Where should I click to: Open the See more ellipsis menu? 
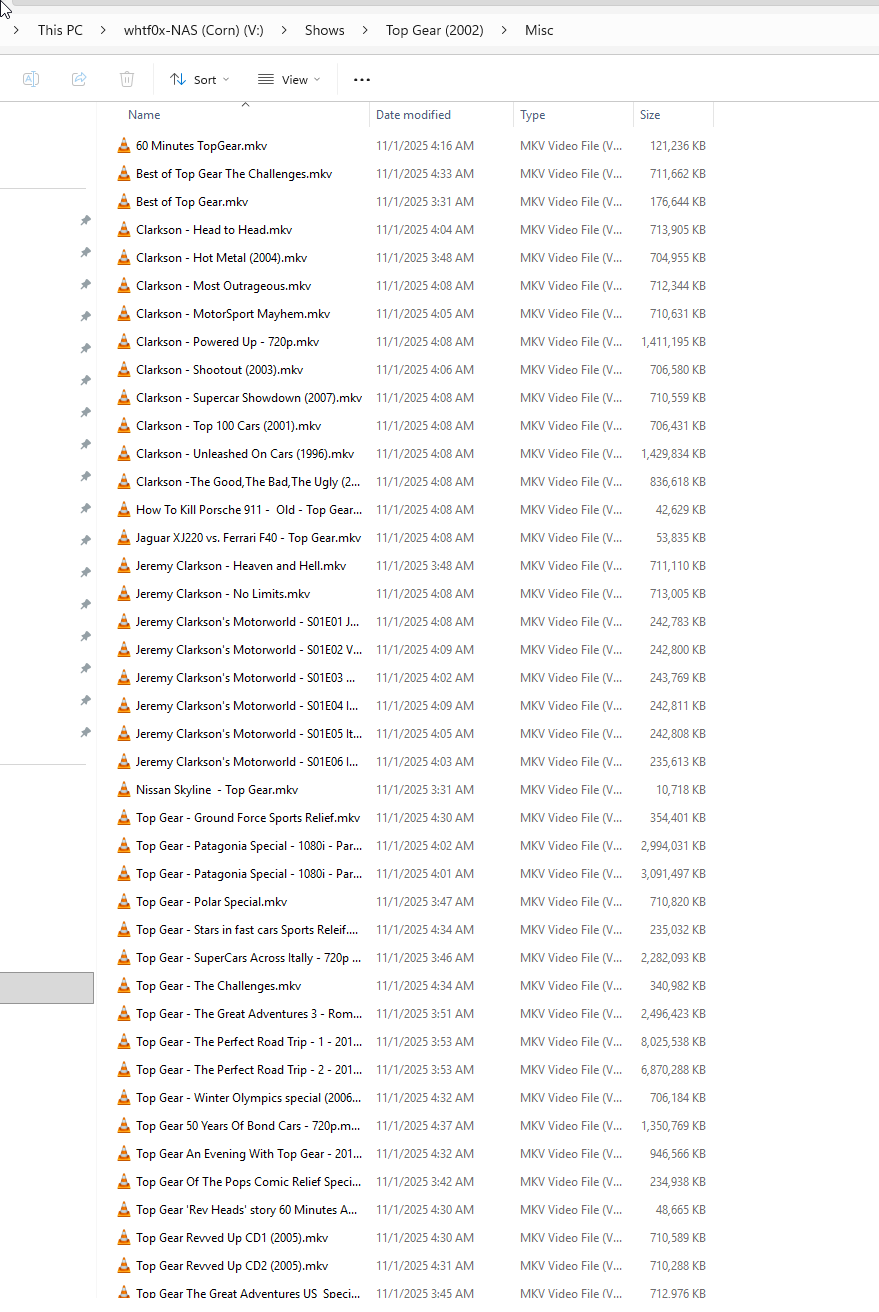362,80
